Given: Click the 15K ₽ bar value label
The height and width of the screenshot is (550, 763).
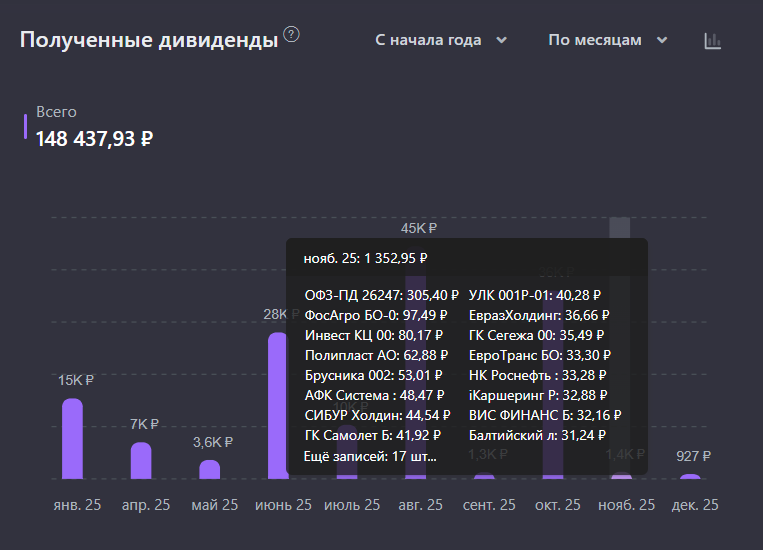Looking at the screenshot, I should click(75, 380).
